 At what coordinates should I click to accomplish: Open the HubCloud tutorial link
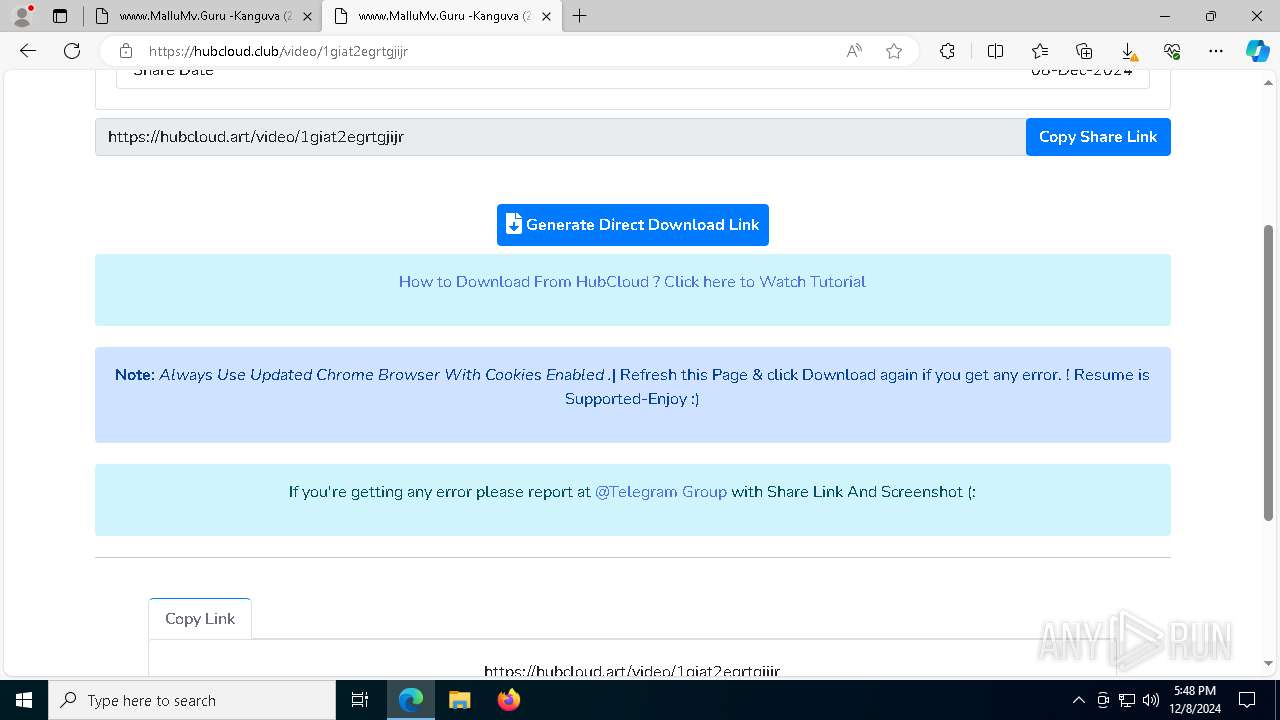tap(632, 282)
